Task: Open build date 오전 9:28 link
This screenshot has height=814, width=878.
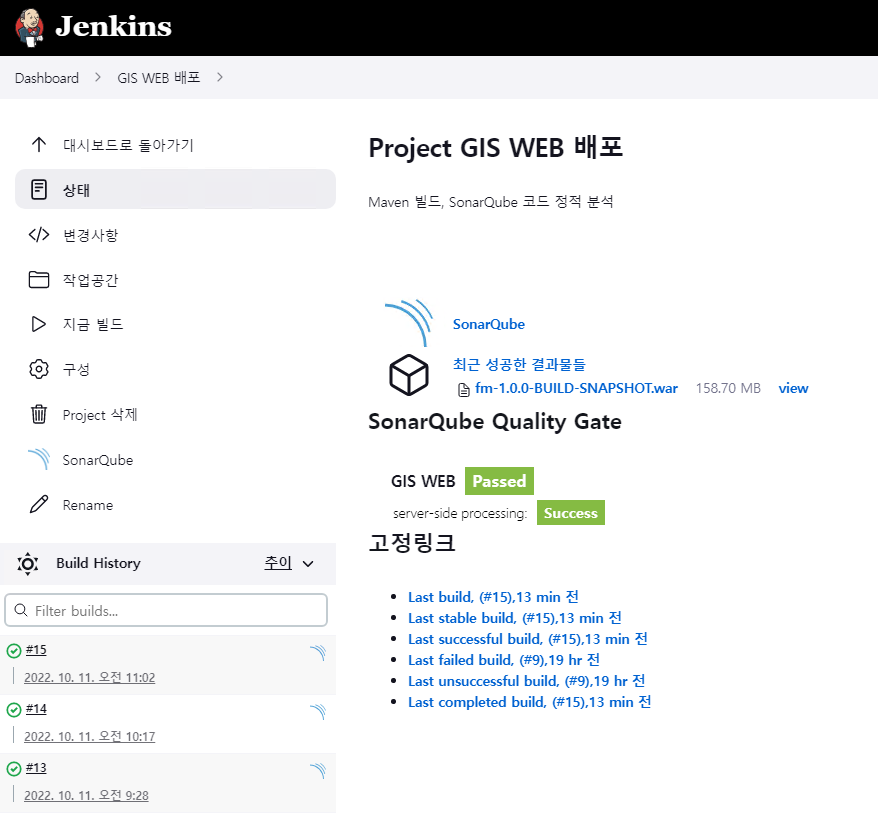Action: (x=86, y=796)
